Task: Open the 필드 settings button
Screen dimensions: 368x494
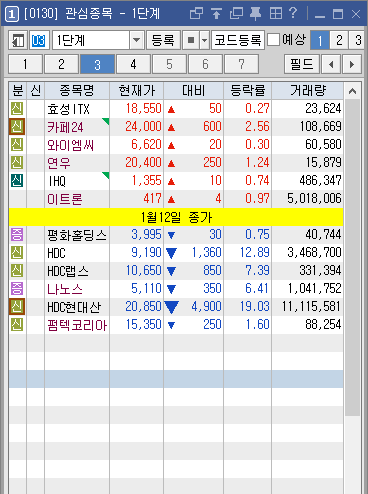Action: point(302,64)
